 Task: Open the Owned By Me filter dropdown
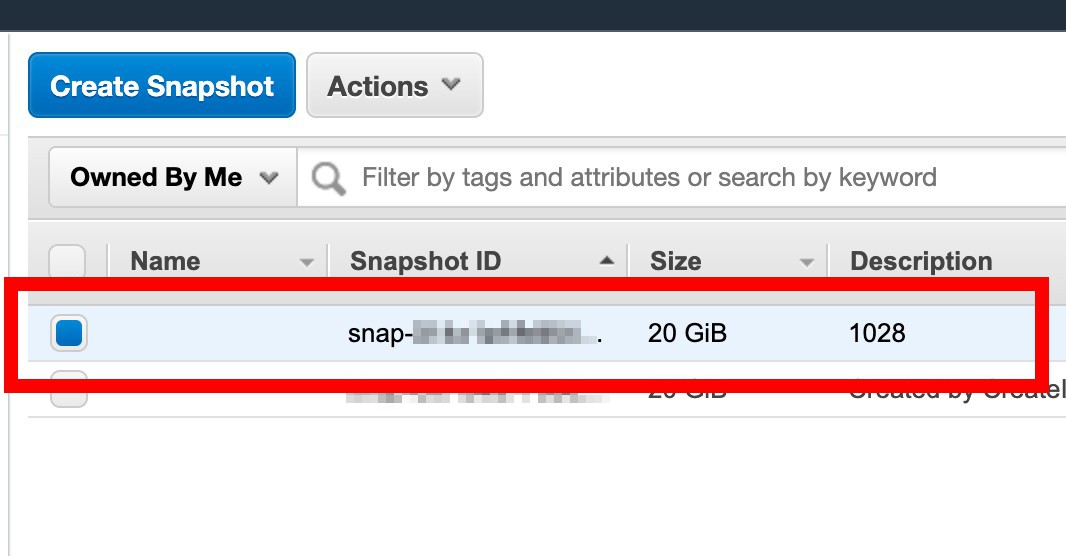pyautogui.click(x=173, y=177)
